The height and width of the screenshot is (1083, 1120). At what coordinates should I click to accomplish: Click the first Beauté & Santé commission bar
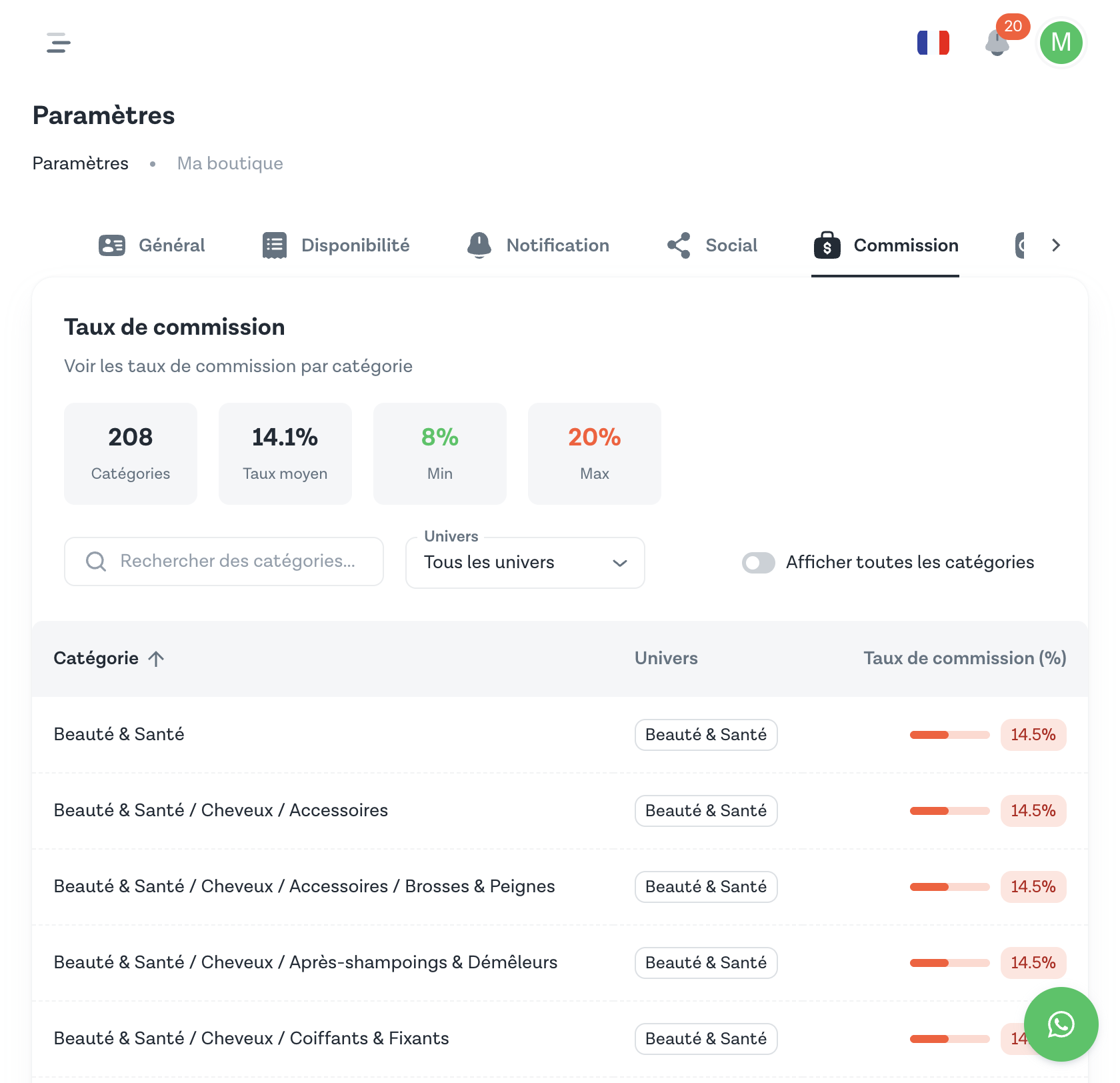click(949, 735)
